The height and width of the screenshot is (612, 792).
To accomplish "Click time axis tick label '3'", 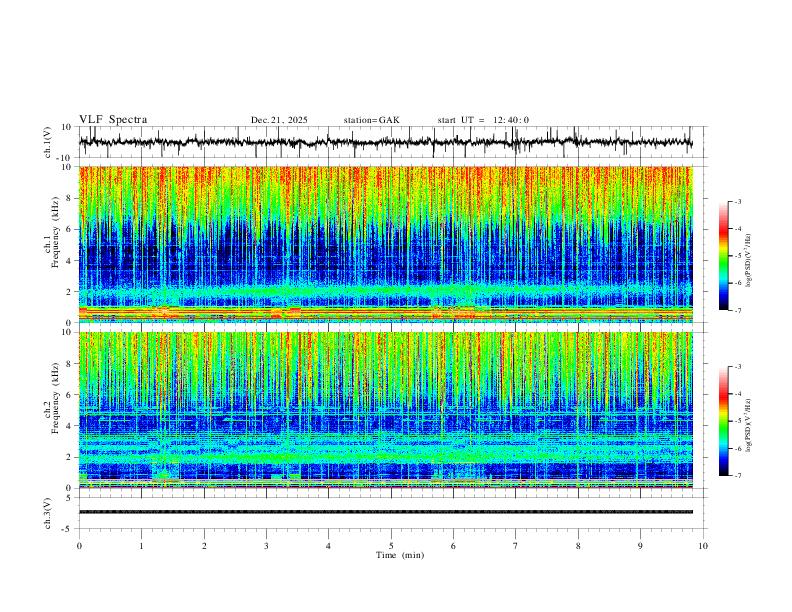I will (x=266, y=546).
